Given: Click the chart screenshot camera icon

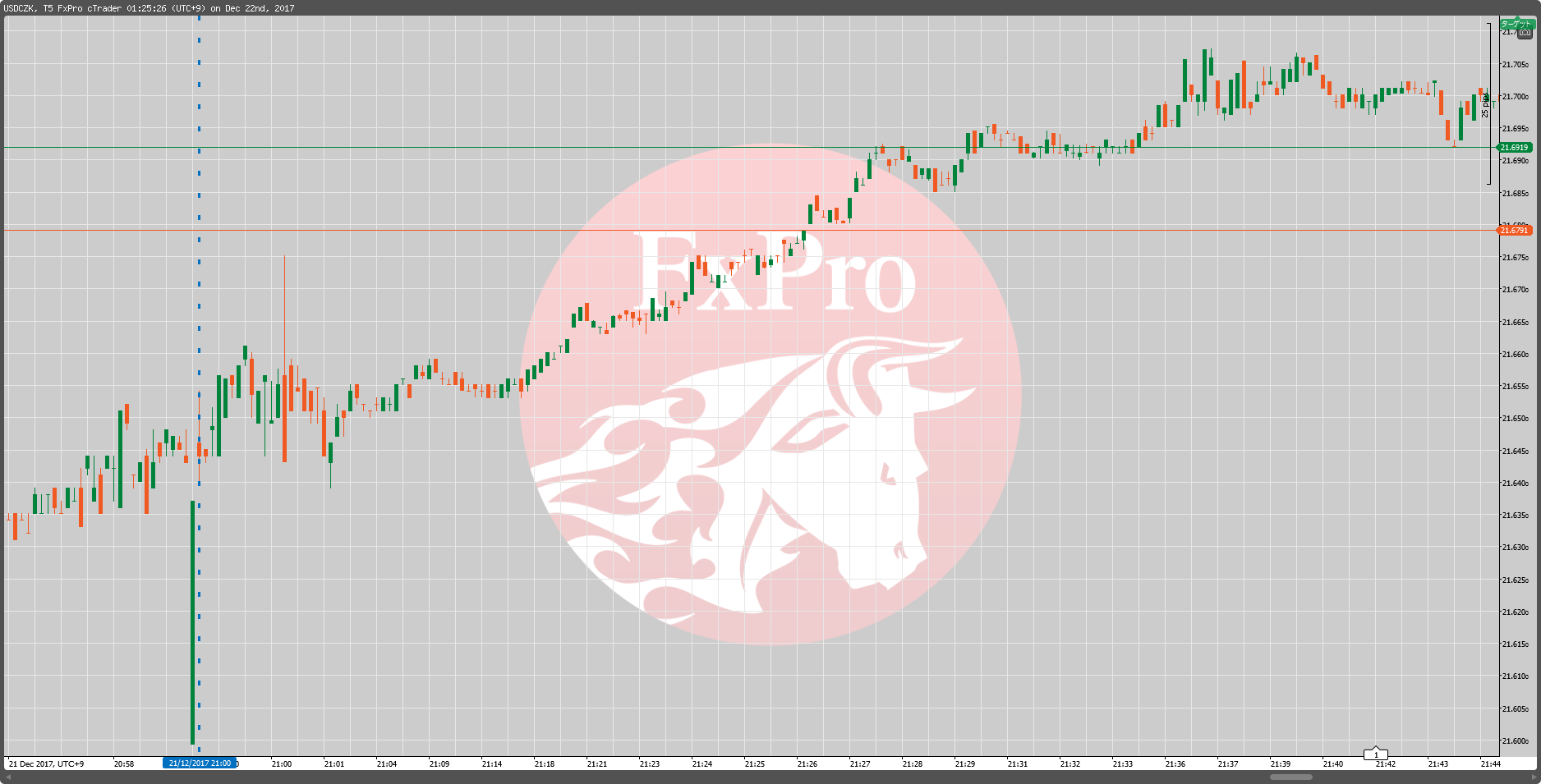Looking at the screenshot, I should point(1525,33).
